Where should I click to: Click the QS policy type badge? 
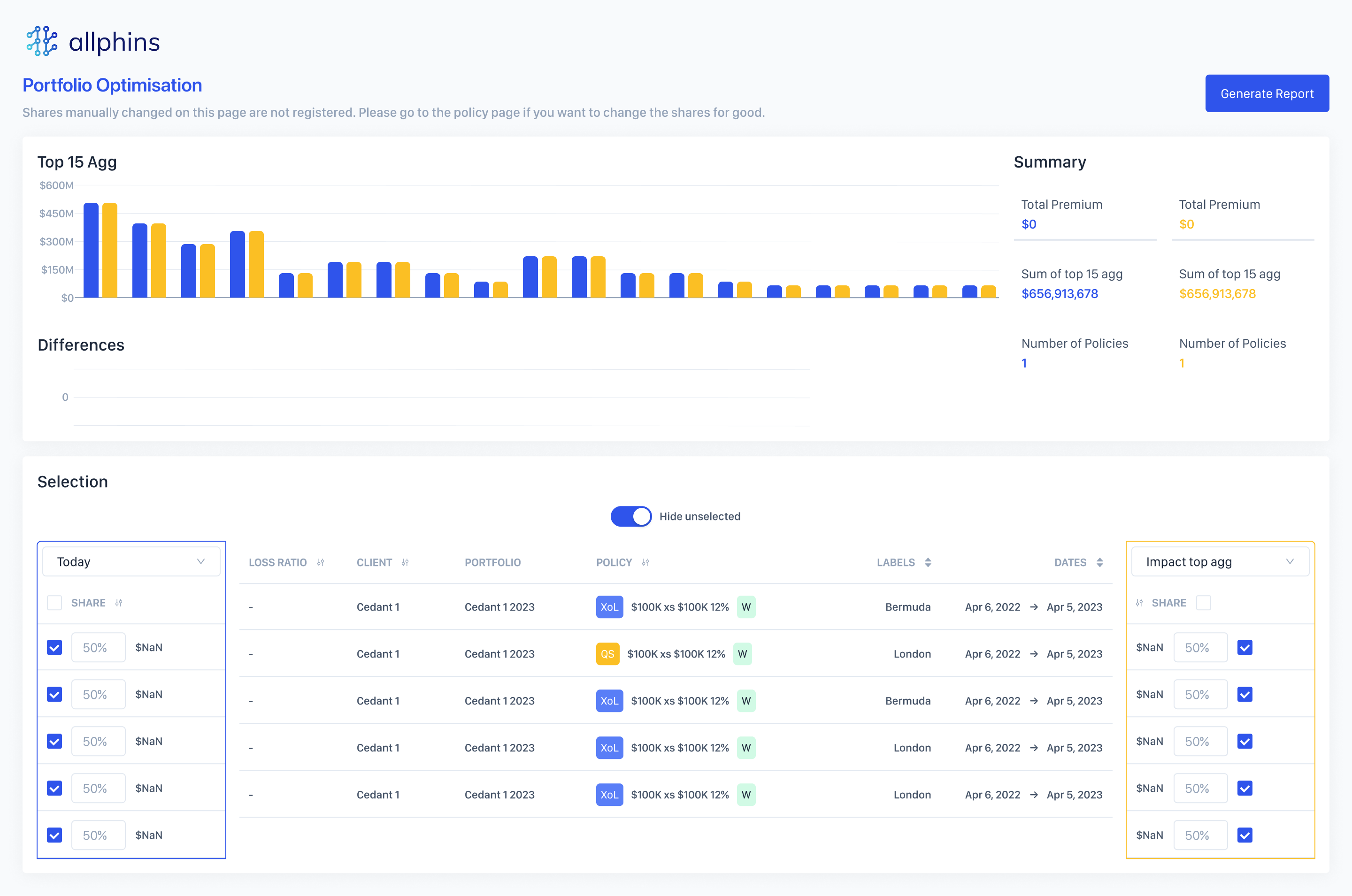coord(607,654)
